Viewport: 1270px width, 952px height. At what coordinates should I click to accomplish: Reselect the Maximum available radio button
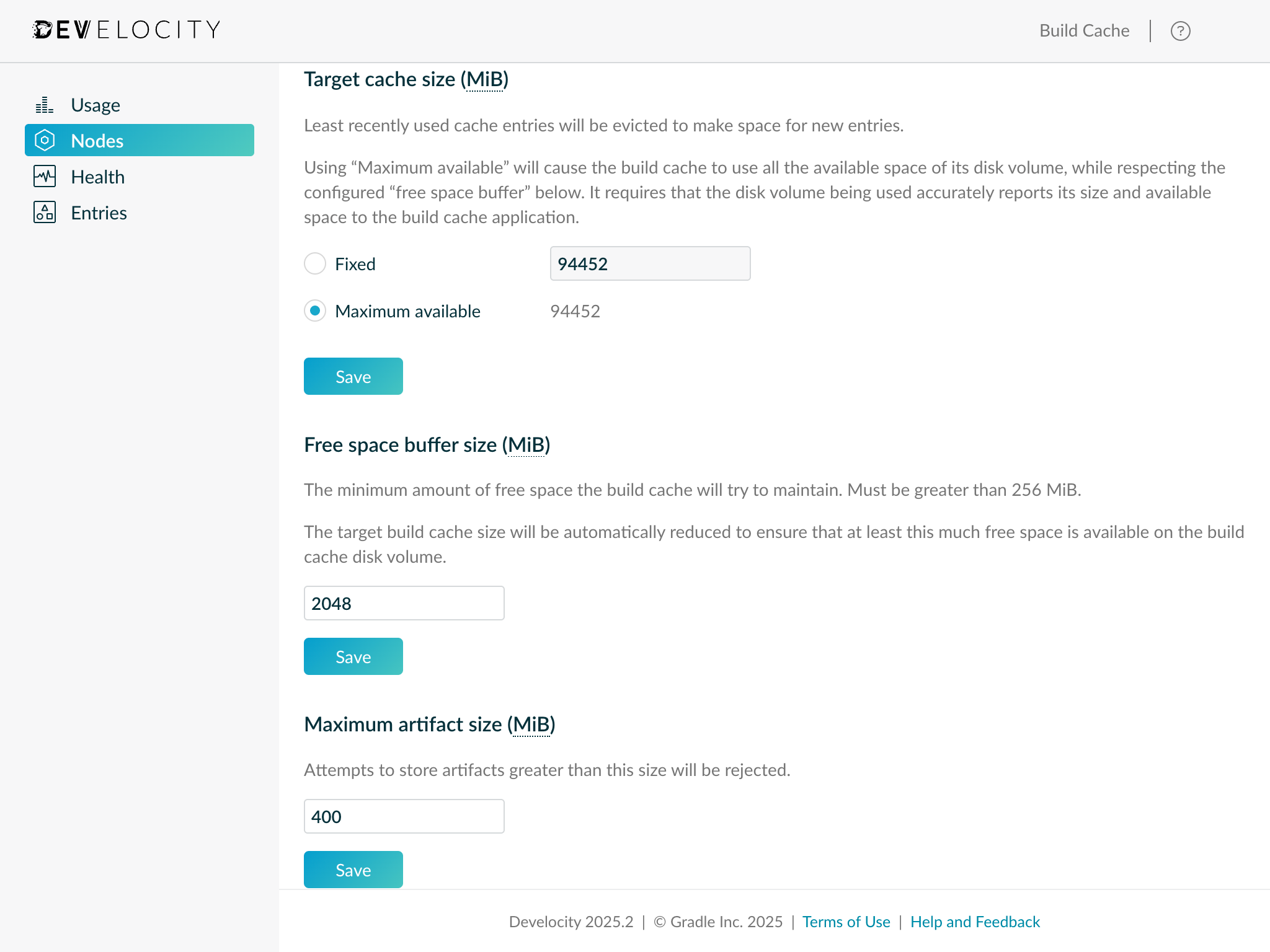click(x=314, y=311)
